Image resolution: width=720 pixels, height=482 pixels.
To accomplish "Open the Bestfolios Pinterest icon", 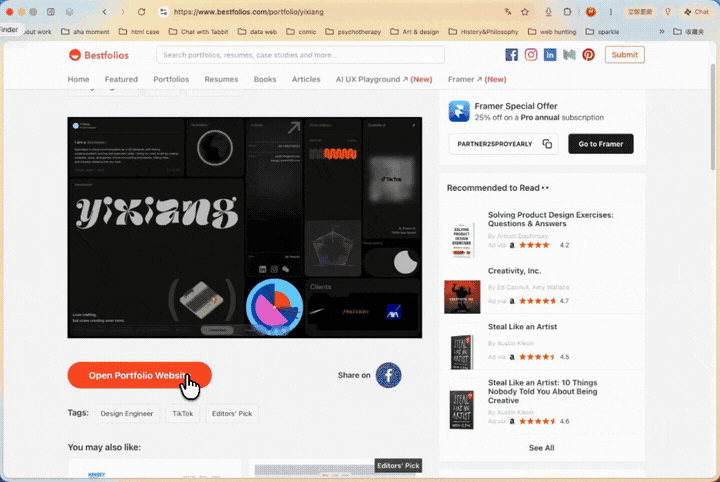I will (589, 55).
